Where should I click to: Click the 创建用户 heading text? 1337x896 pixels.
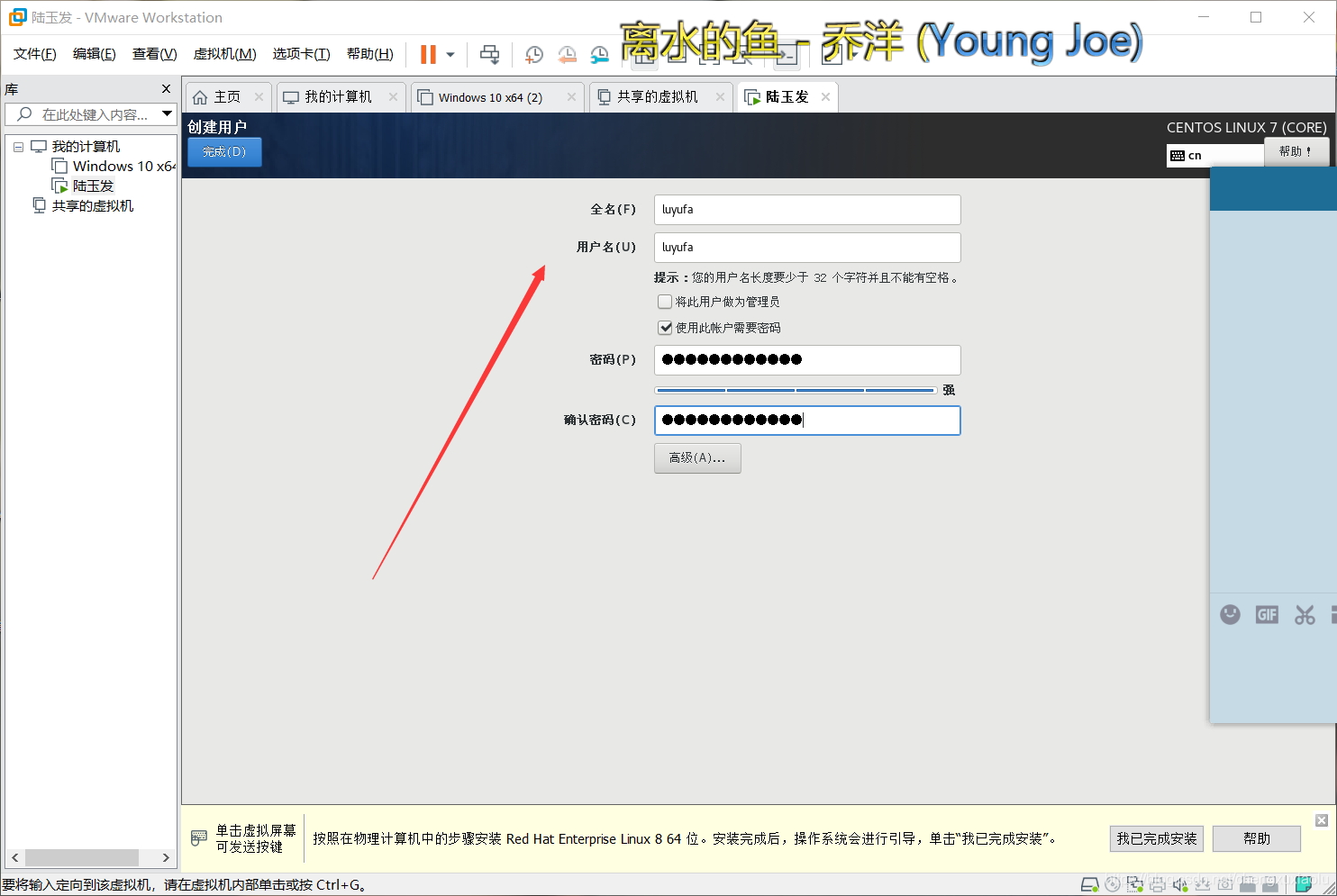217,127
